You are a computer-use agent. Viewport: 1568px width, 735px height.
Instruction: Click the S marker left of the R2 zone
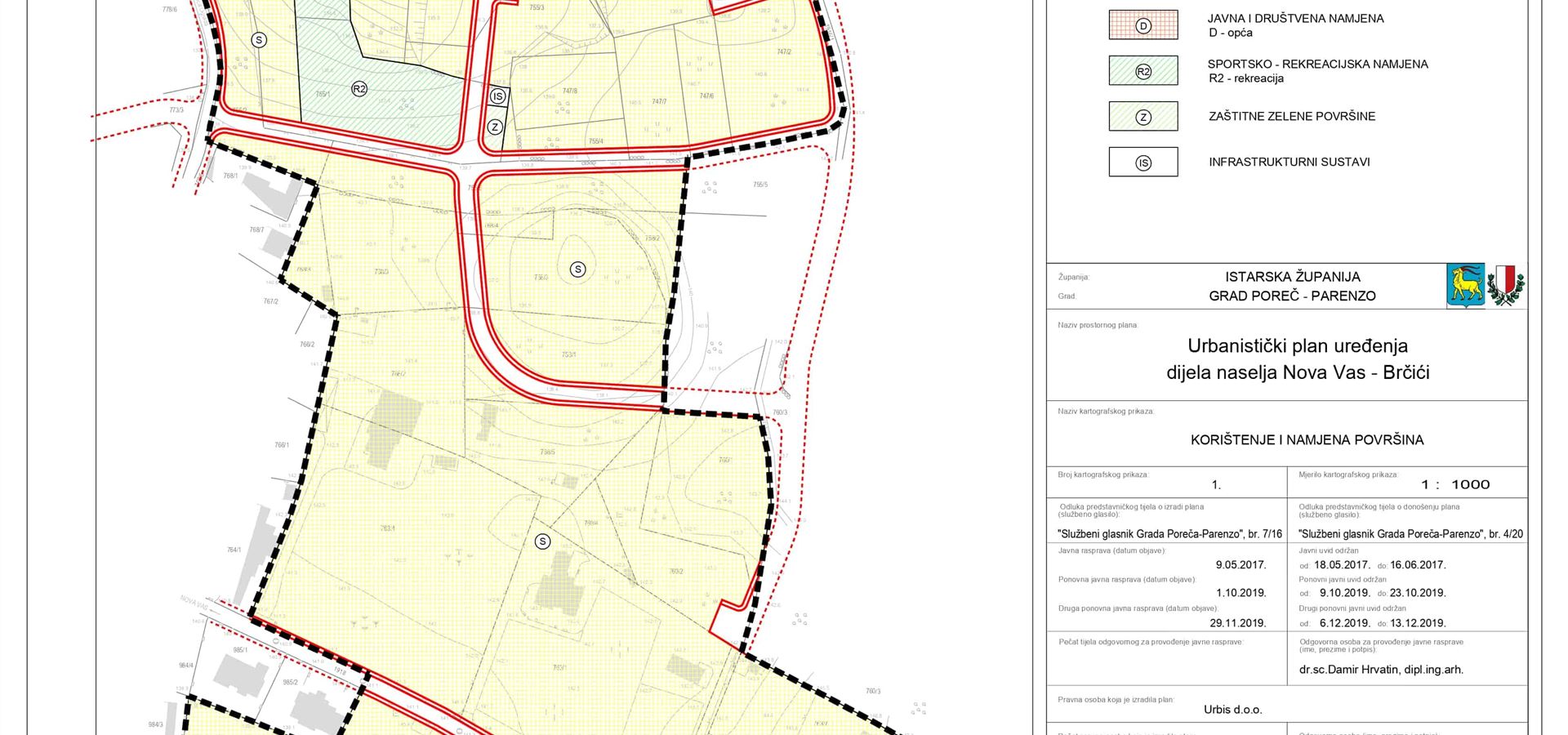tap(259, 40)
